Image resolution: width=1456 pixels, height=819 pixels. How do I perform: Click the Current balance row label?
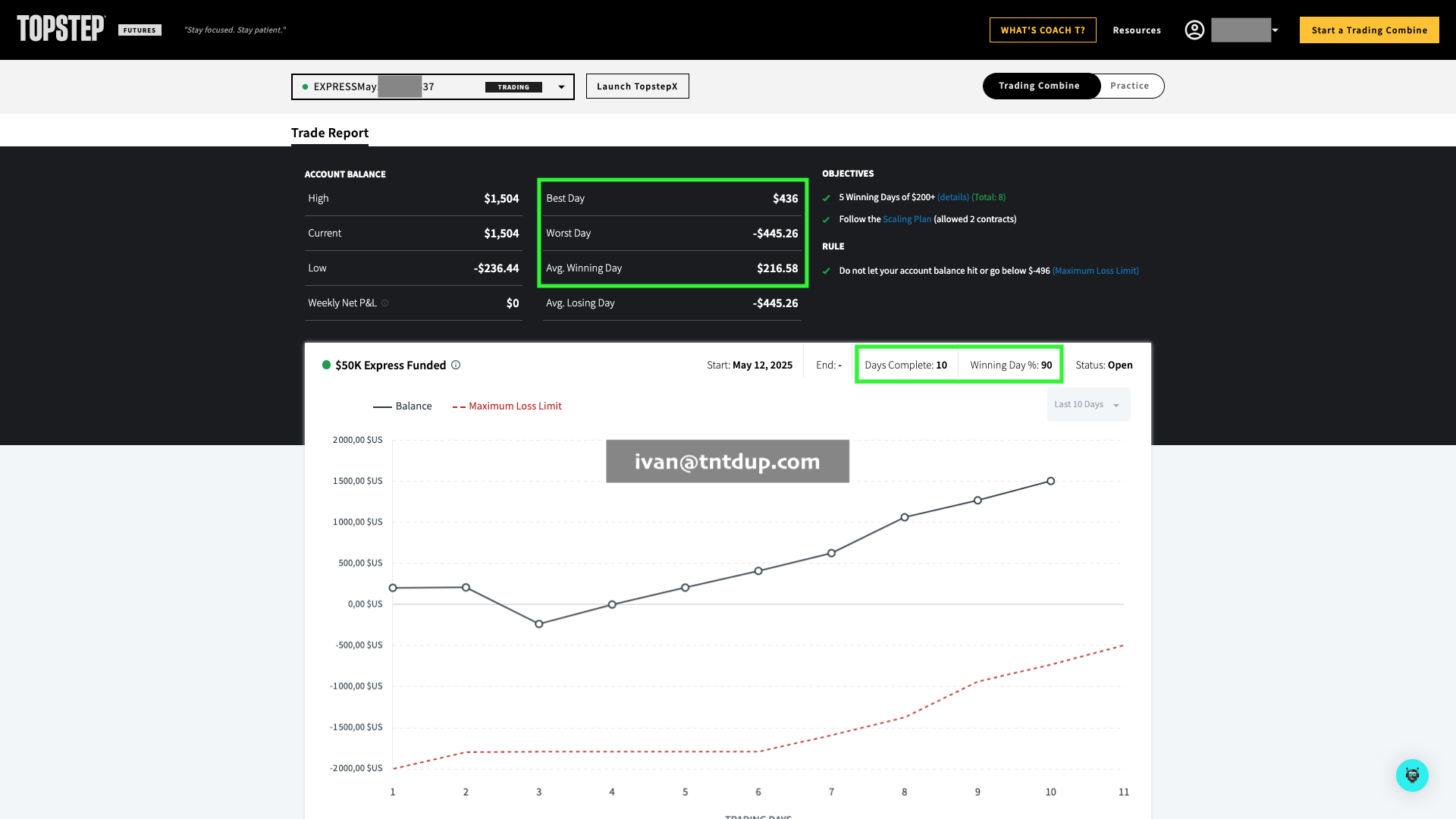coord(325,233)
